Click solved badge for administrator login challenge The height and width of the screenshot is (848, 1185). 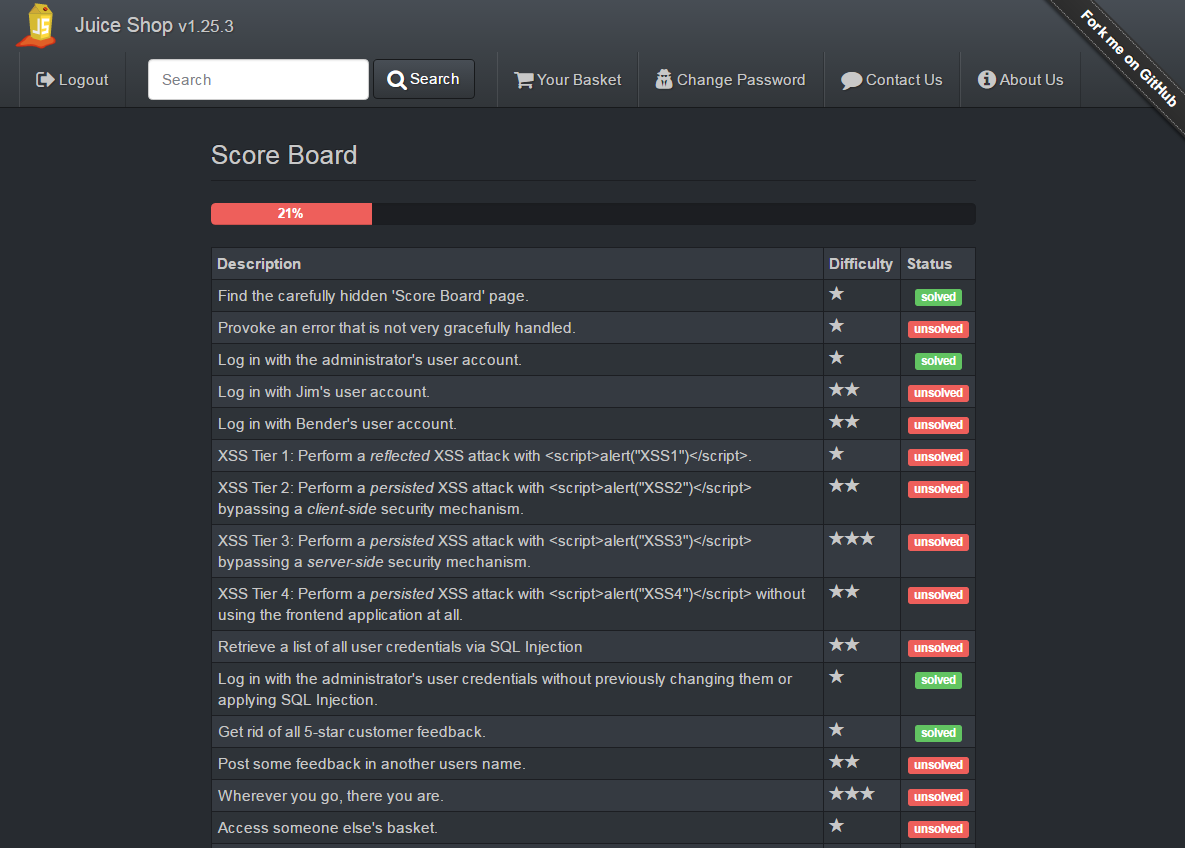pos(938,361)
